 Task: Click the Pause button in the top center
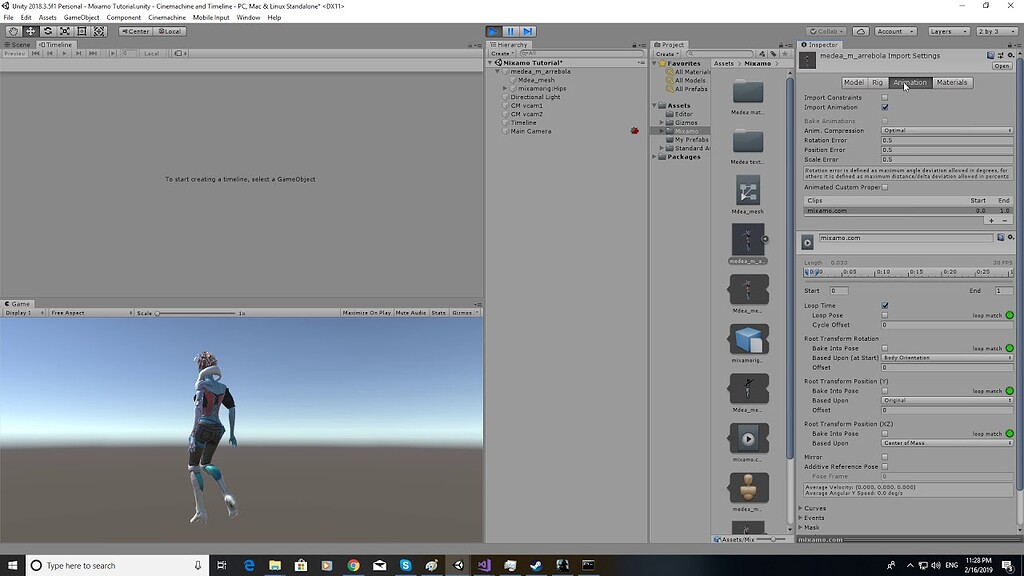point(510,31)
